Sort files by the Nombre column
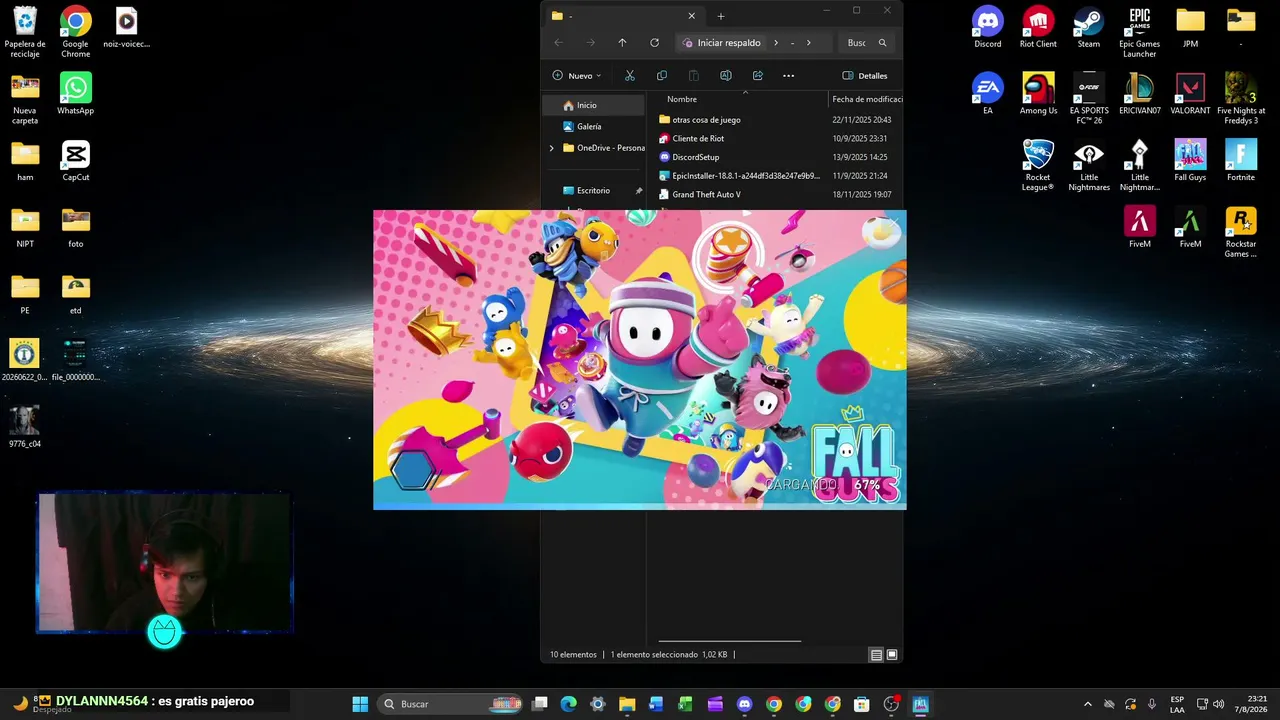The image size is (1280, 720). point(737,99)
